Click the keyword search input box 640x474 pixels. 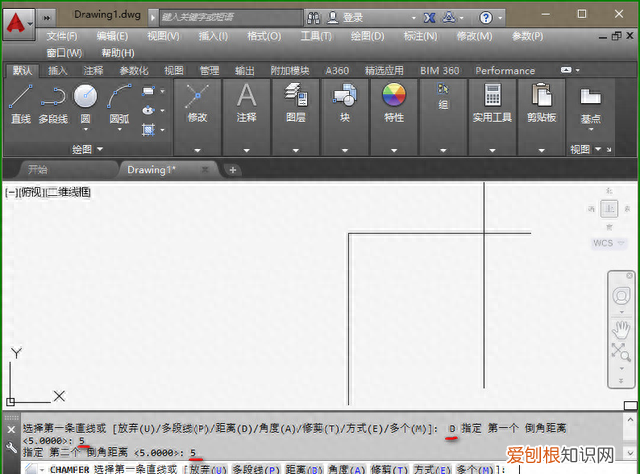[x=230, y=18]
